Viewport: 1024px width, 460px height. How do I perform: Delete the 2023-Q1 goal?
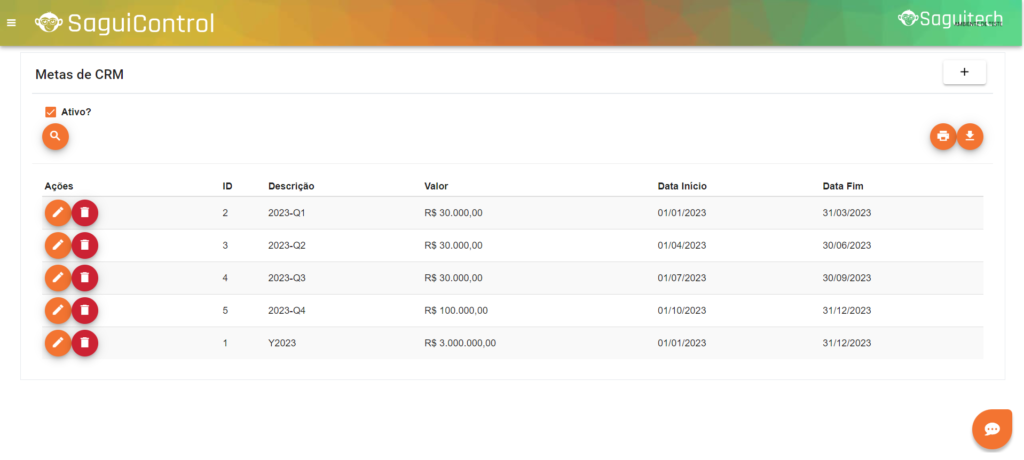pyautogui.click(x=85, y=213)
